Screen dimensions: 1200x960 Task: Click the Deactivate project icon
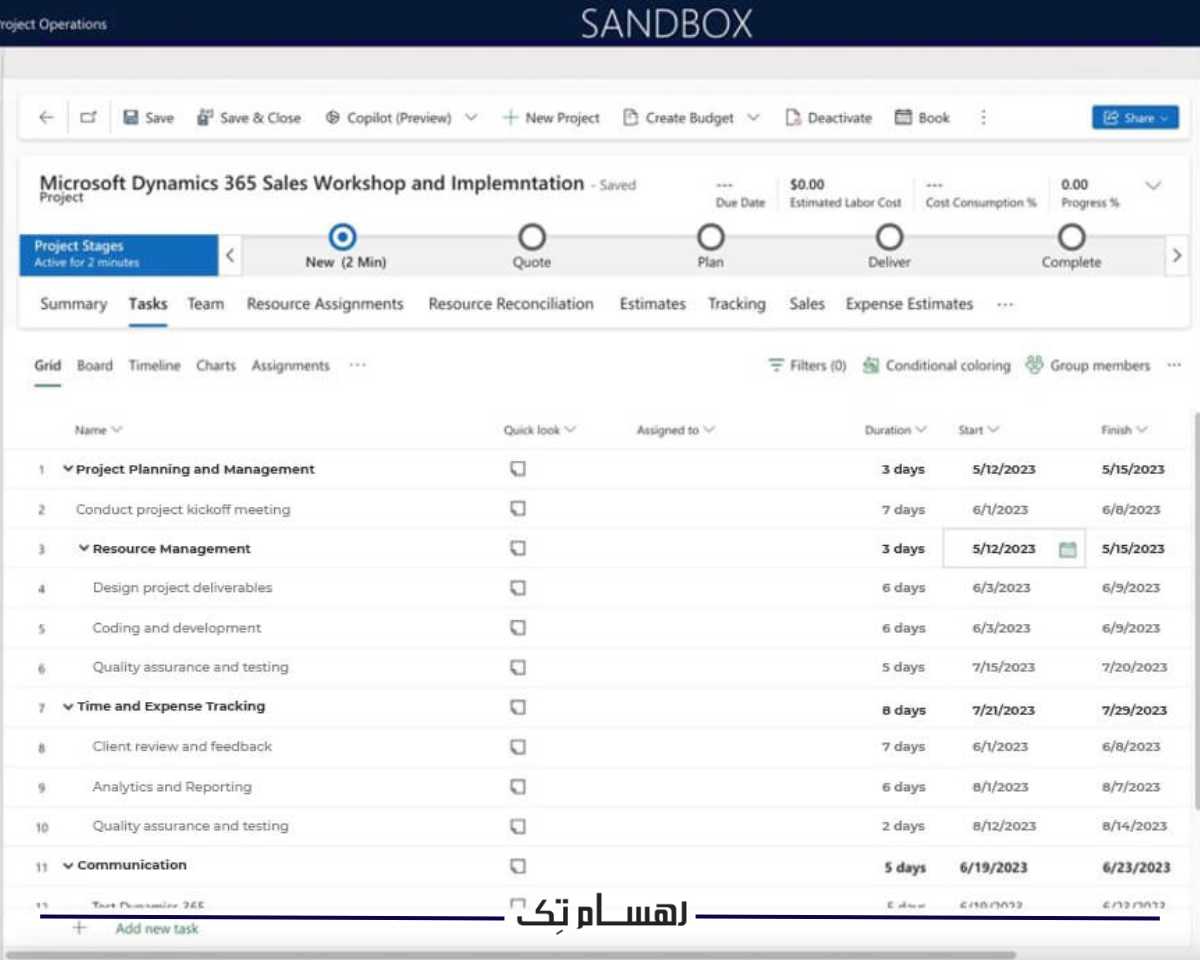(793, 118)
